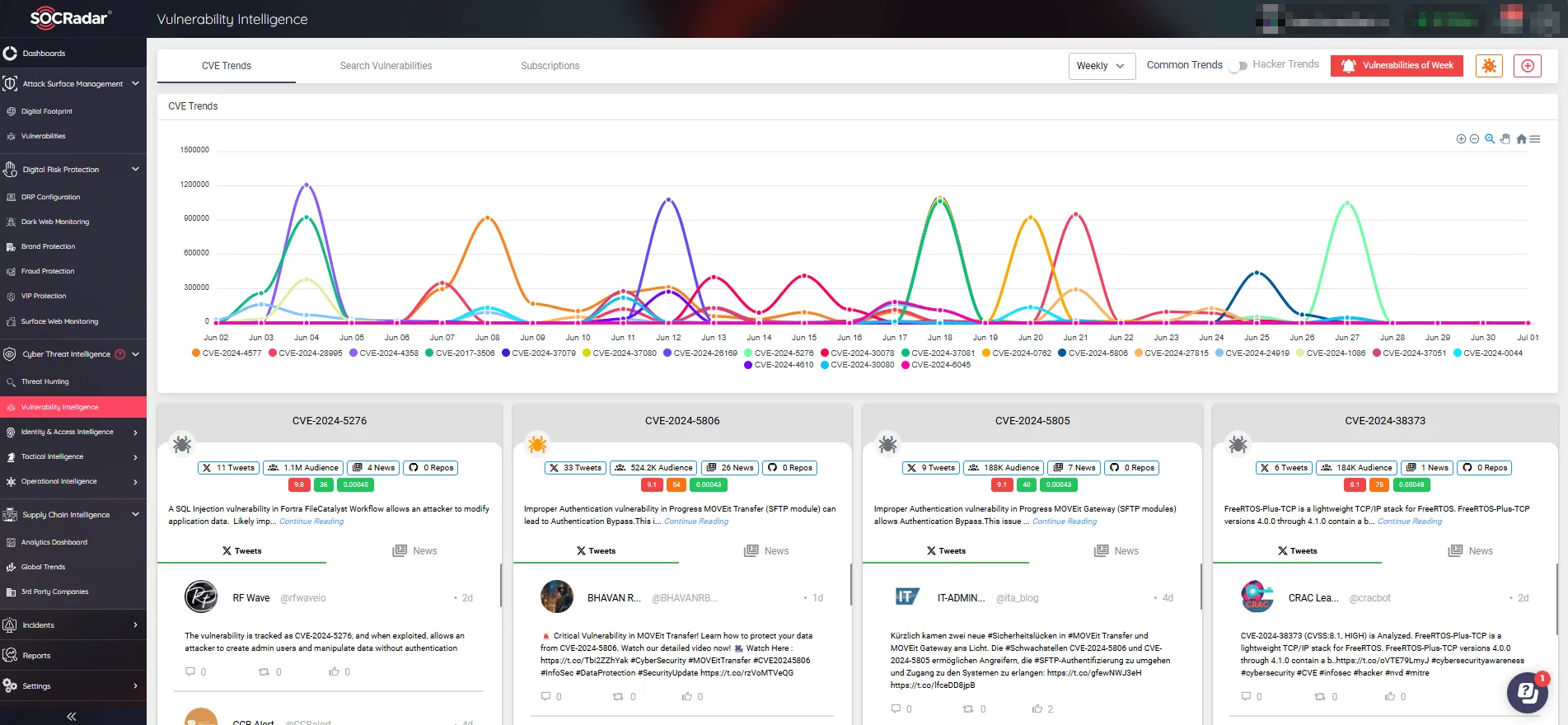Click the Cyber Threat Intelligence help question icon
Screen dimensions: 1568x725
pos(120,354)
